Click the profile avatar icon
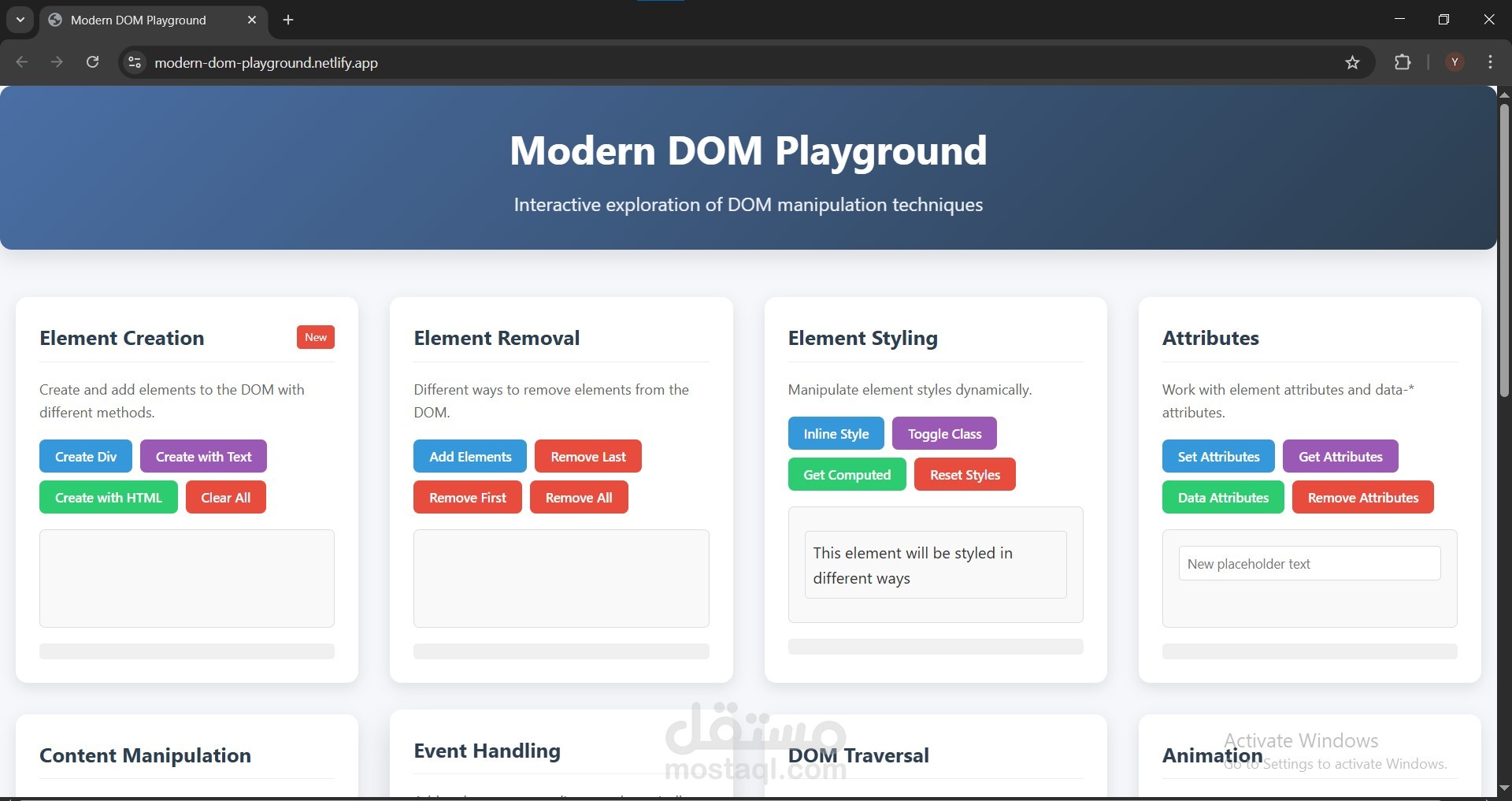The height and width of the screenshot is (801, 1512). [1454, 62]
